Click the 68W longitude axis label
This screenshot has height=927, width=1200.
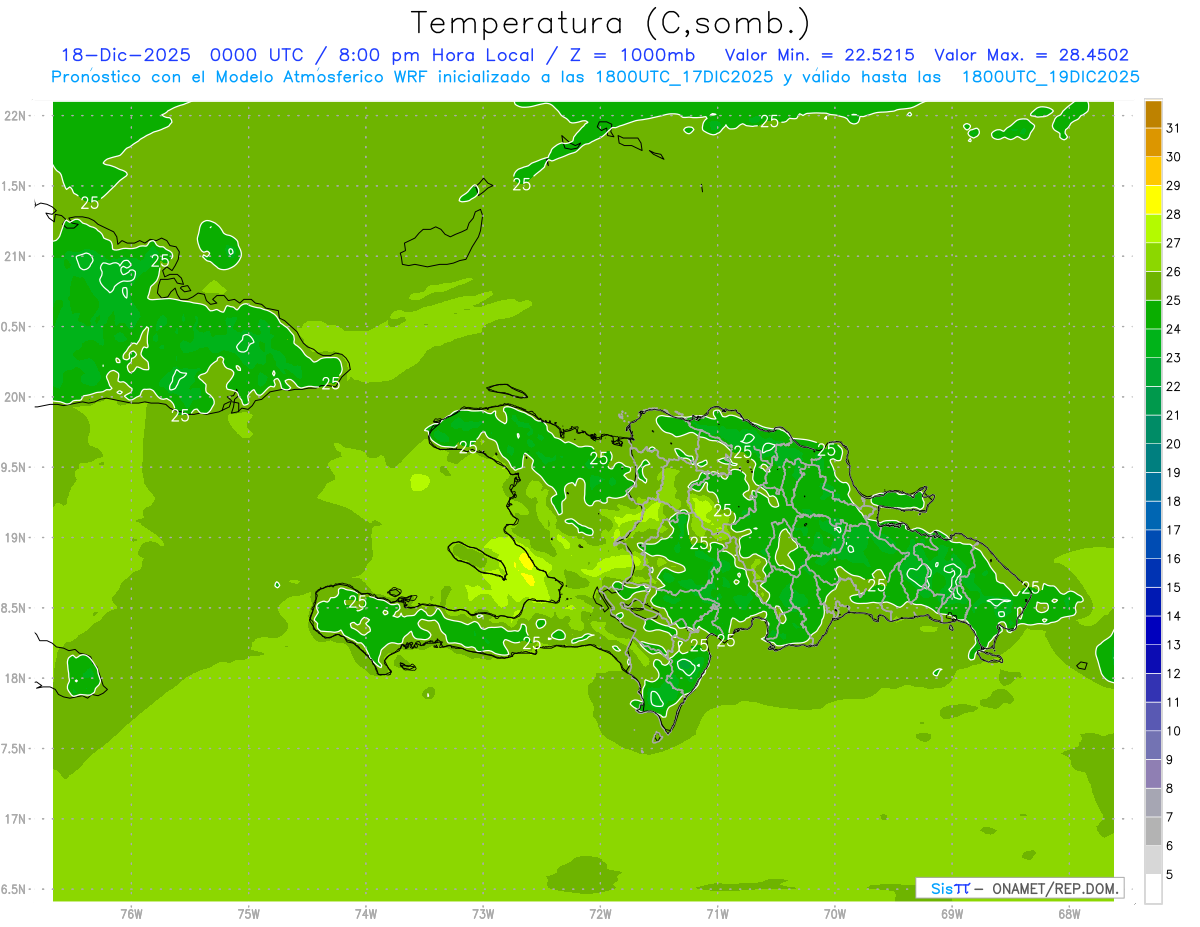[1069, 914]
